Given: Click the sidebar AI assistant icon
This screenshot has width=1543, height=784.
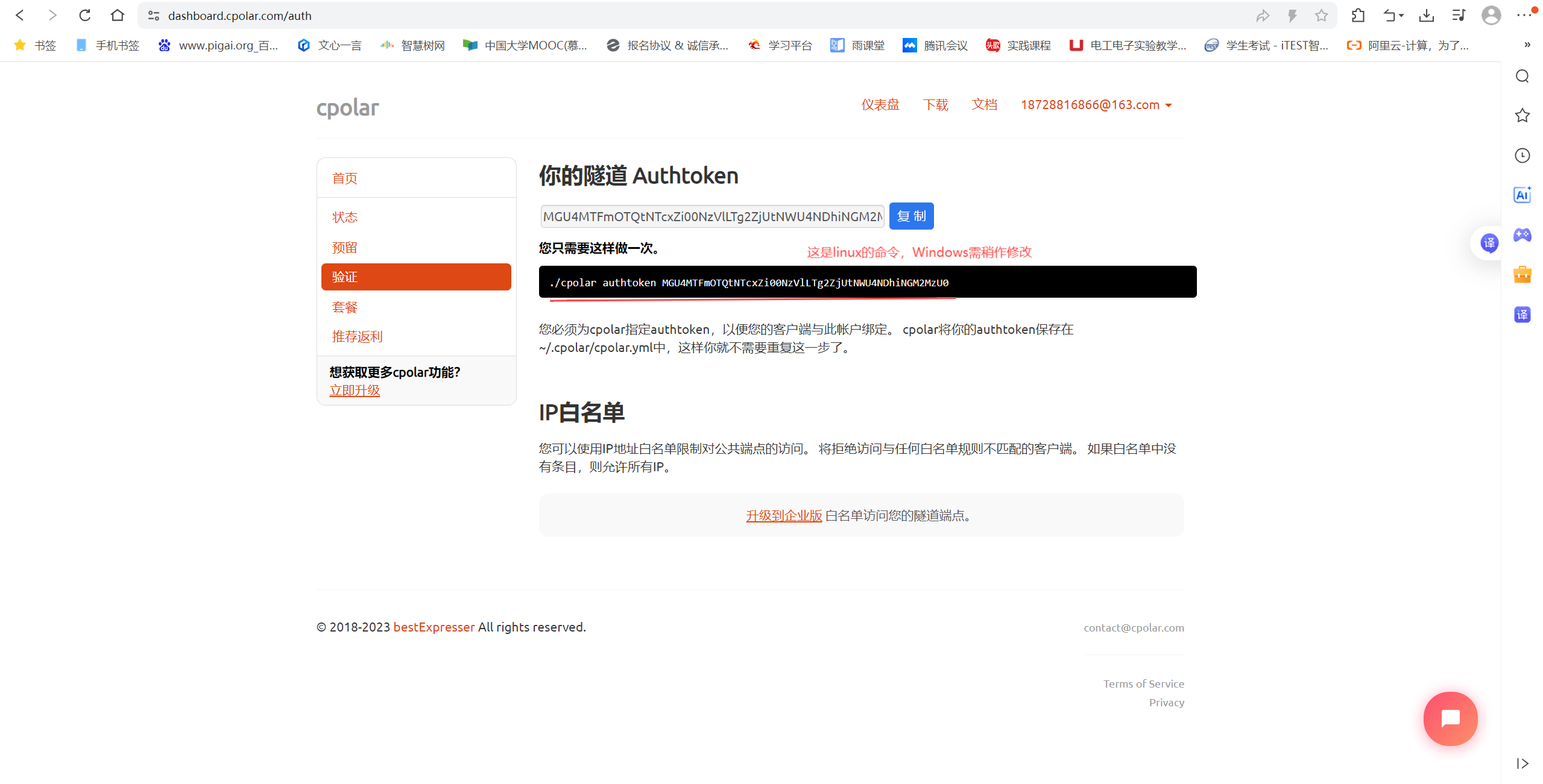Looking at the screenshot, I should coord(1522,195).
